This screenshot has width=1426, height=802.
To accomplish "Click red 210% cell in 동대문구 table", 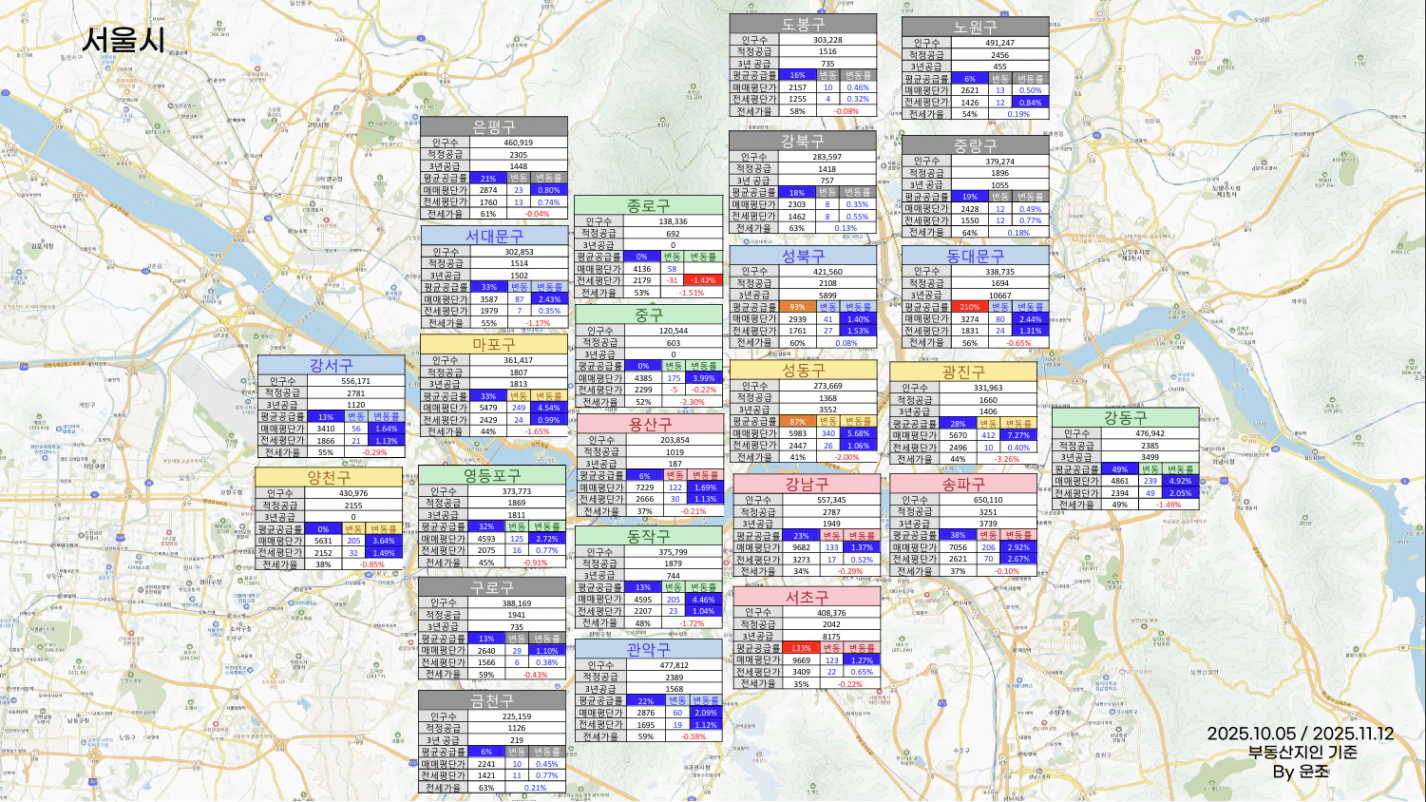I will (968, 307).
